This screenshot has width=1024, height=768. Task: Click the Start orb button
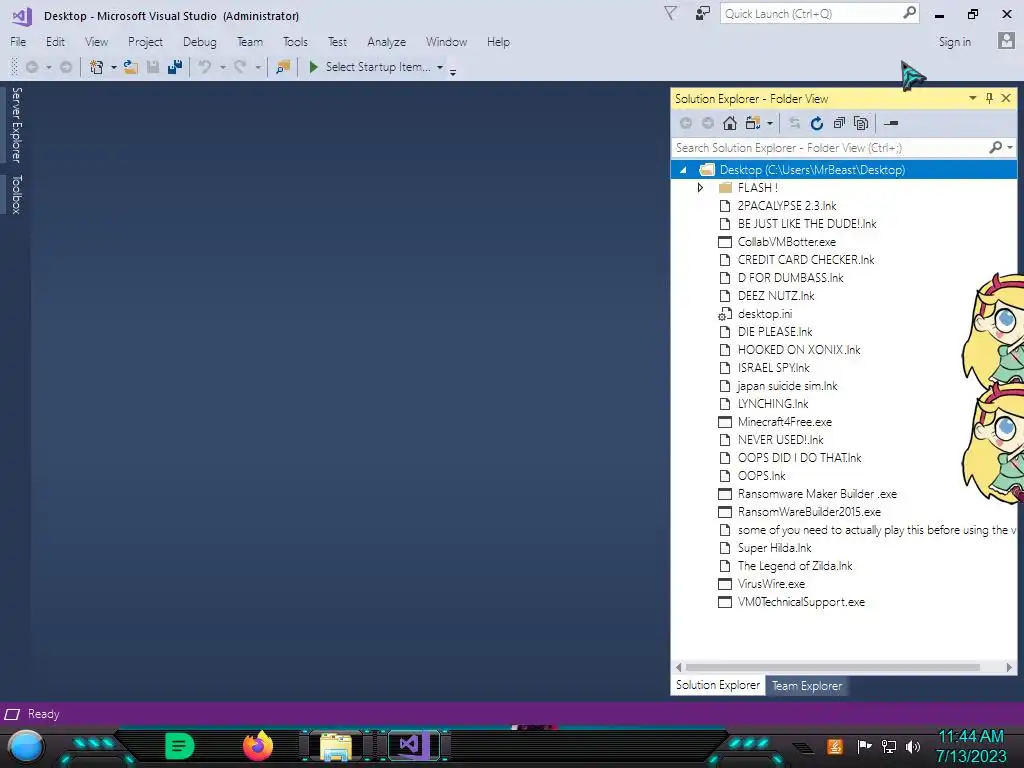point(26,746)
